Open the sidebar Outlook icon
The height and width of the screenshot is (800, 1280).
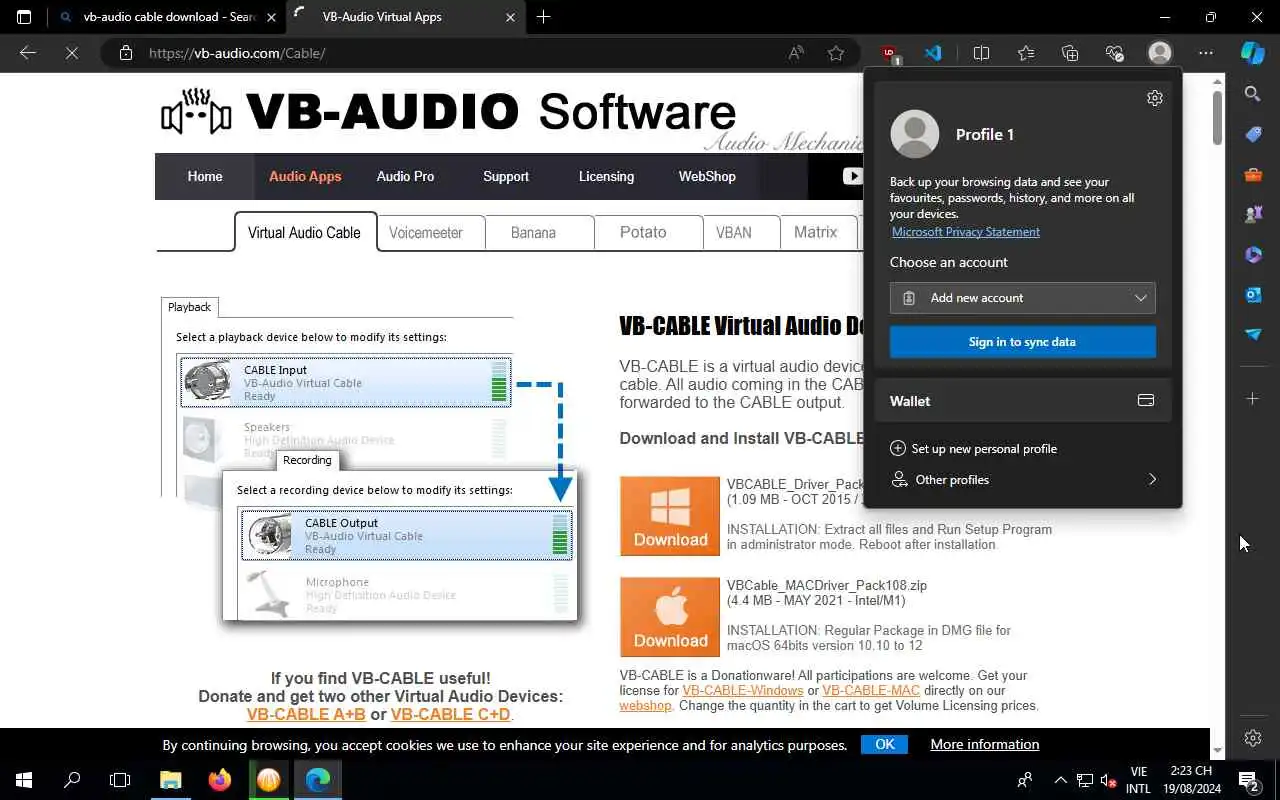tap(1253, 294)
